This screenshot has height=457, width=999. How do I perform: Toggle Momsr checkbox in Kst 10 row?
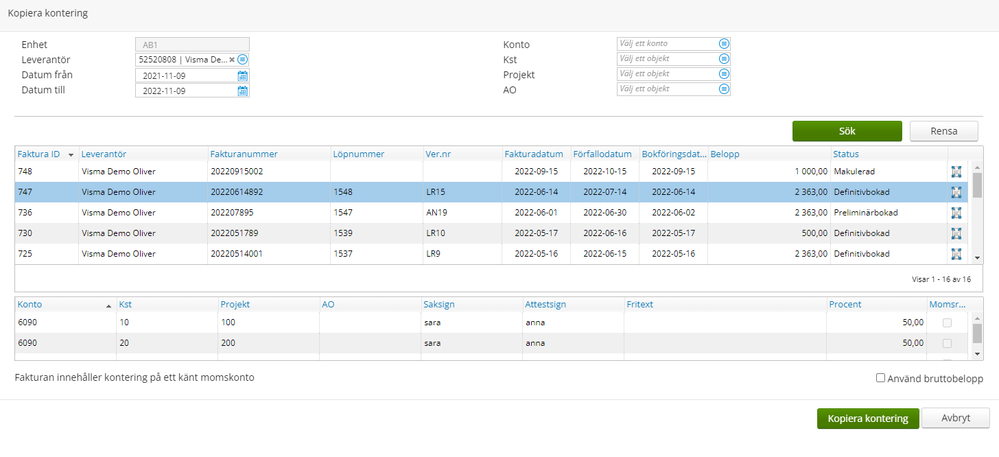(947, 323)
